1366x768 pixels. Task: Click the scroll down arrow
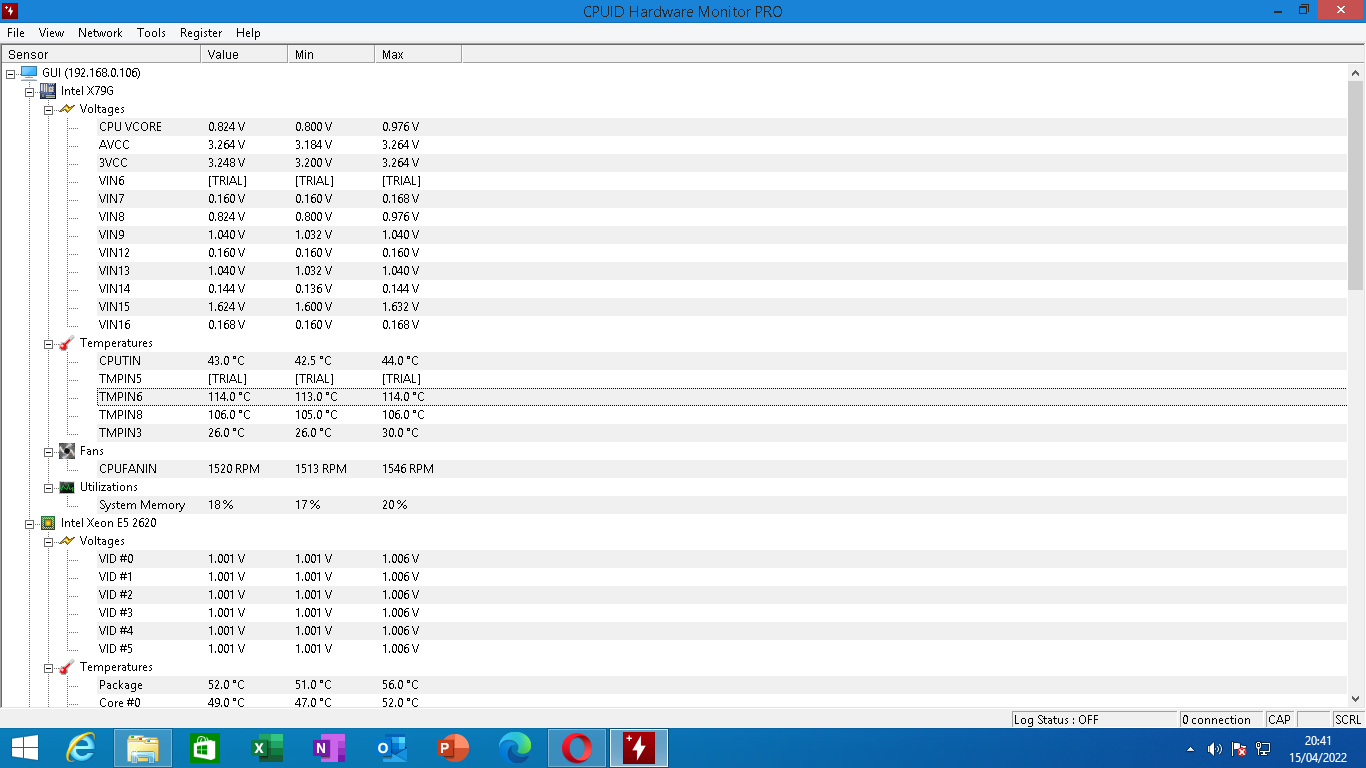click(x=1356, y=699)
